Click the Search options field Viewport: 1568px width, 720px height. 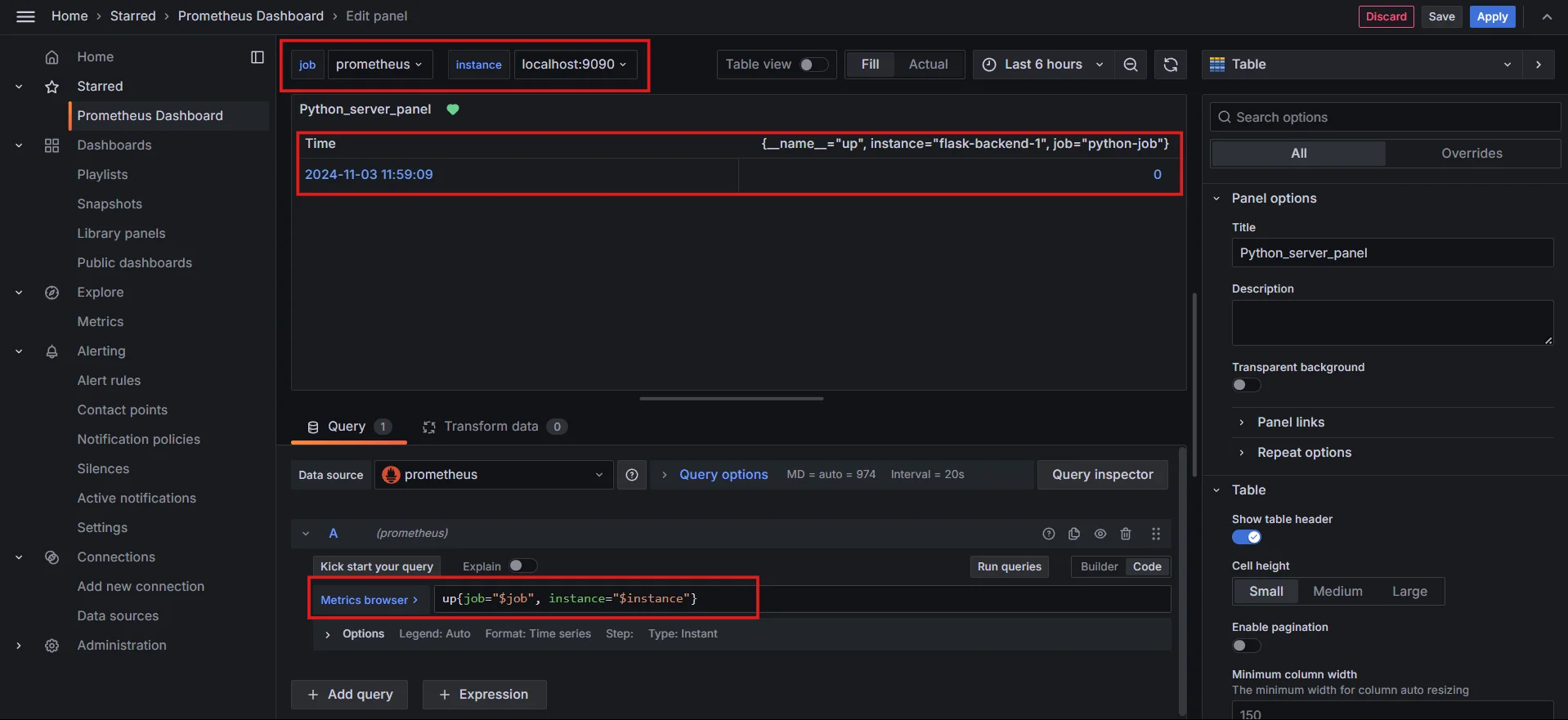tap(1385, 118)
